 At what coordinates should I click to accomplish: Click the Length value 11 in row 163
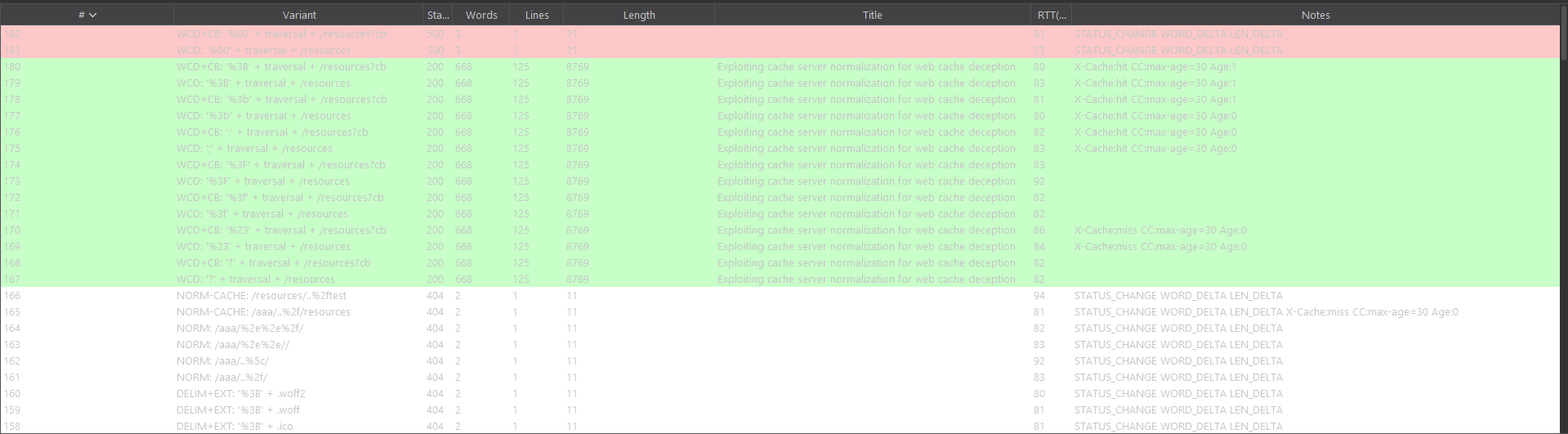pos(572,345)
